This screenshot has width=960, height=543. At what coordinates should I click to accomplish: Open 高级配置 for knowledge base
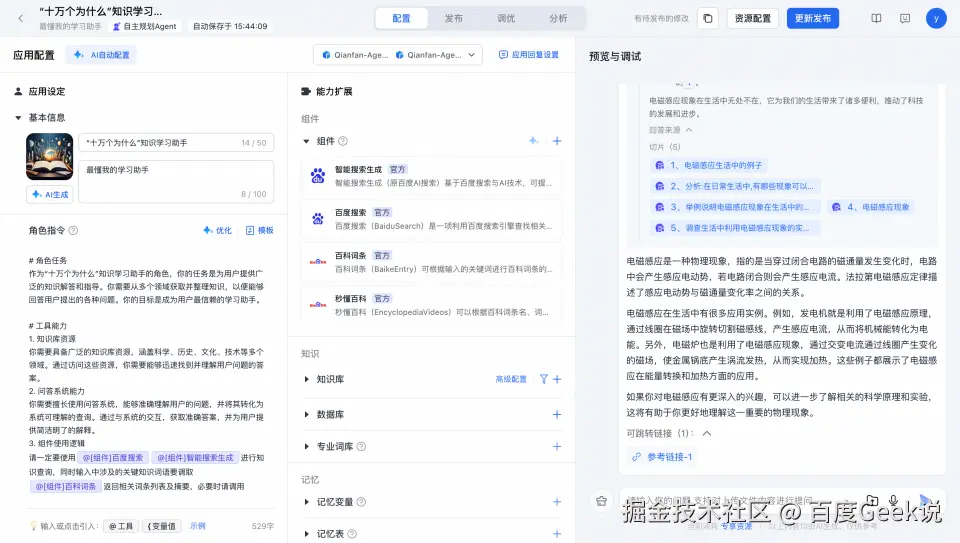tap(511, 379)
